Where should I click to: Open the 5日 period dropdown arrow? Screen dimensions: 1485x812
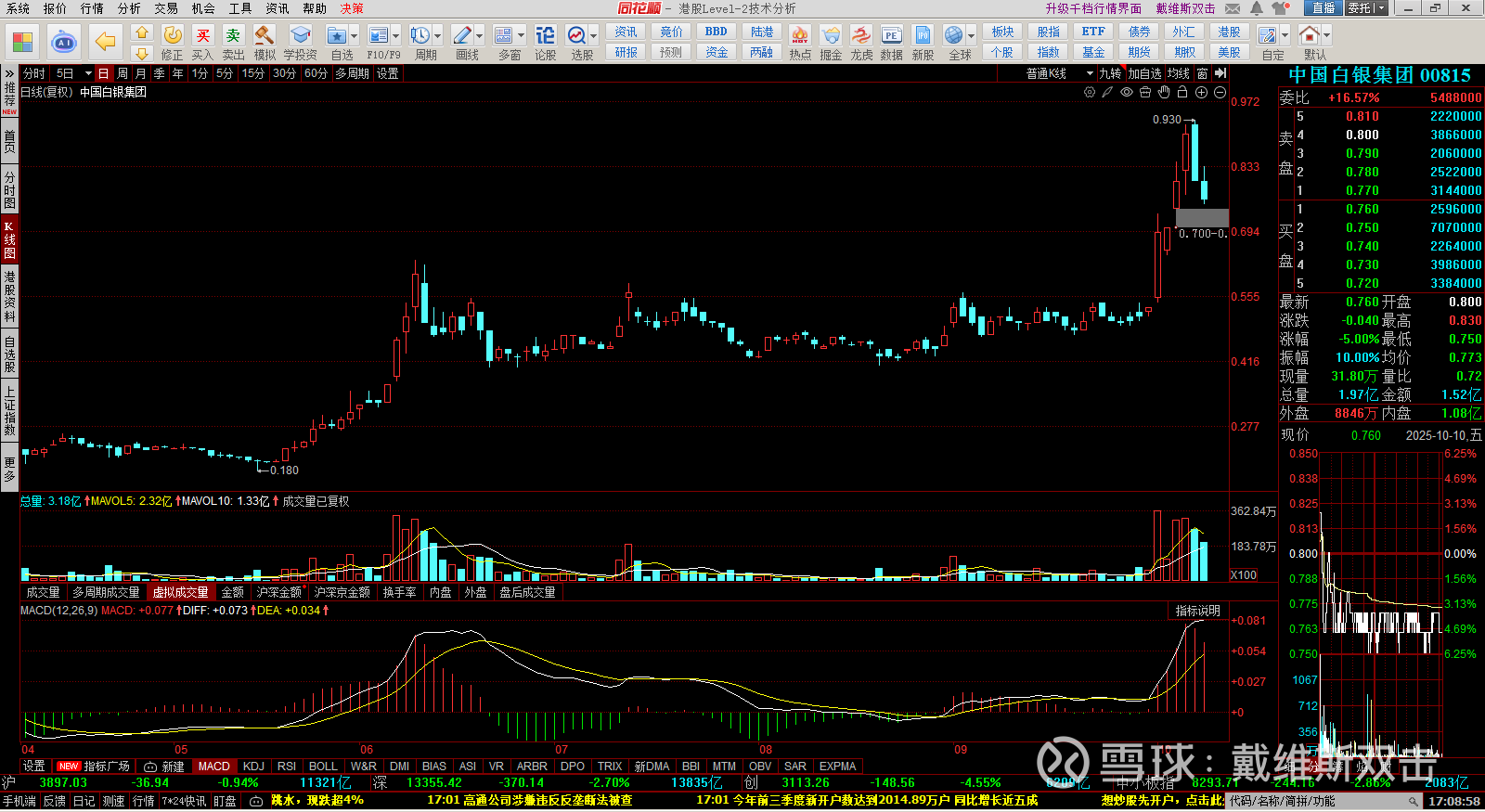click(x=88, y=73)
